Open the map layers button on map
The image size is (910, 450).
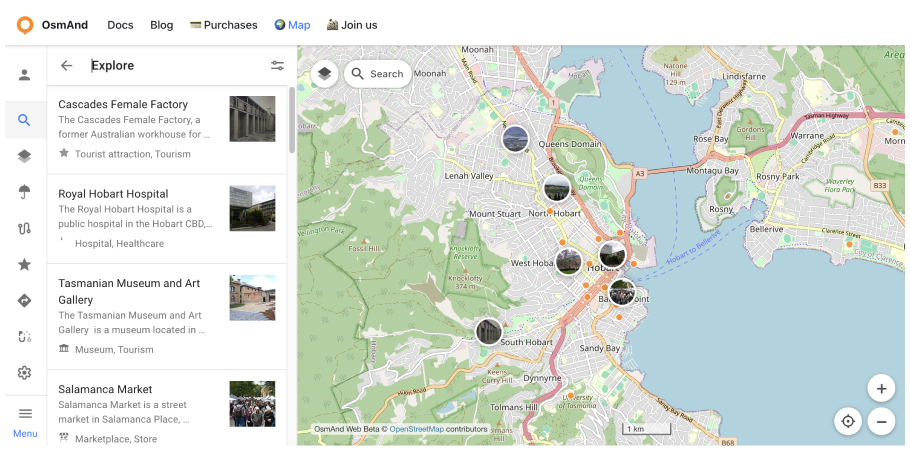coord(325,73)
